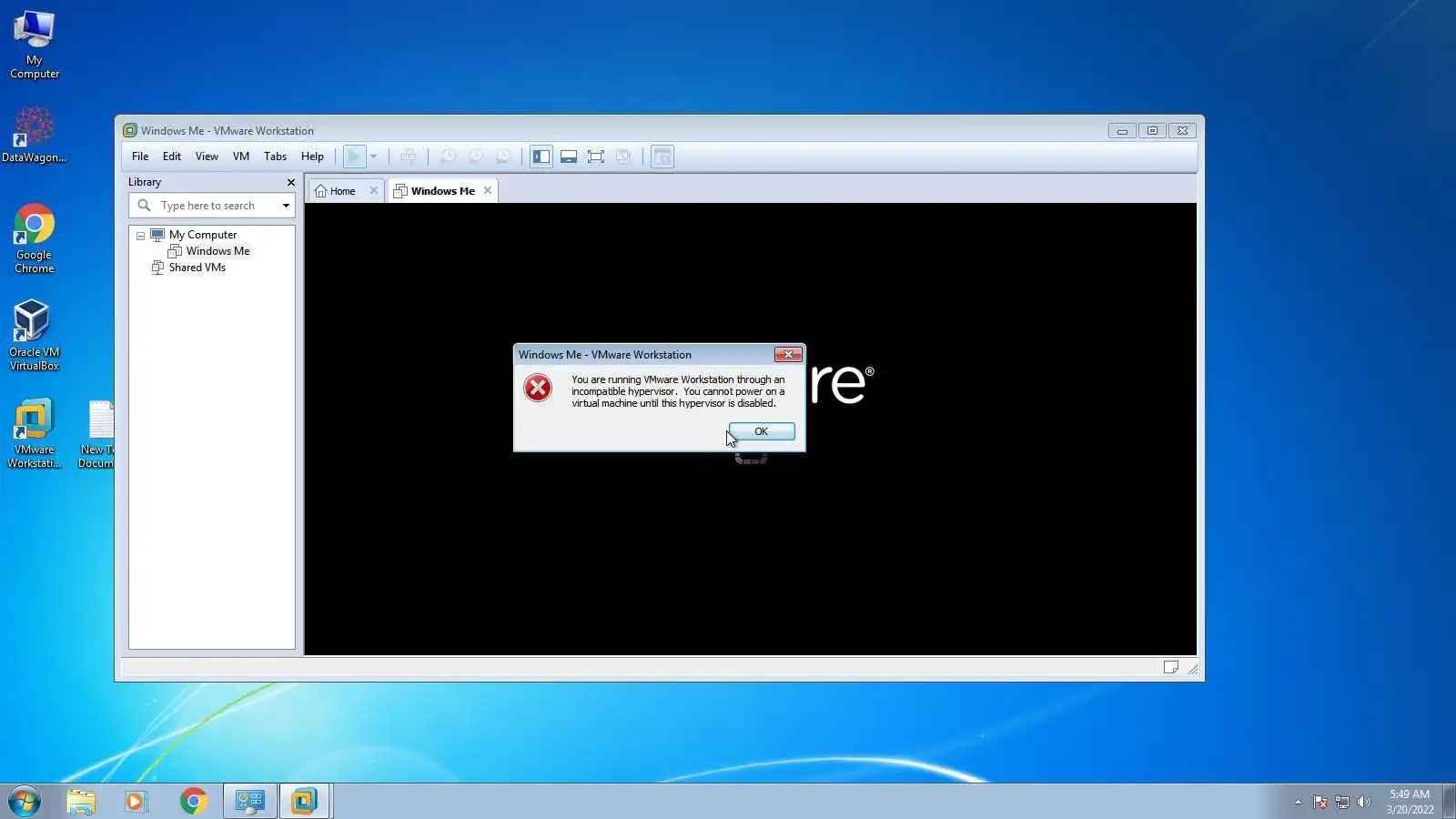Screen dimensions: 1456x819
Task: Show hidden system tray icons
Action: (1298, 802)
